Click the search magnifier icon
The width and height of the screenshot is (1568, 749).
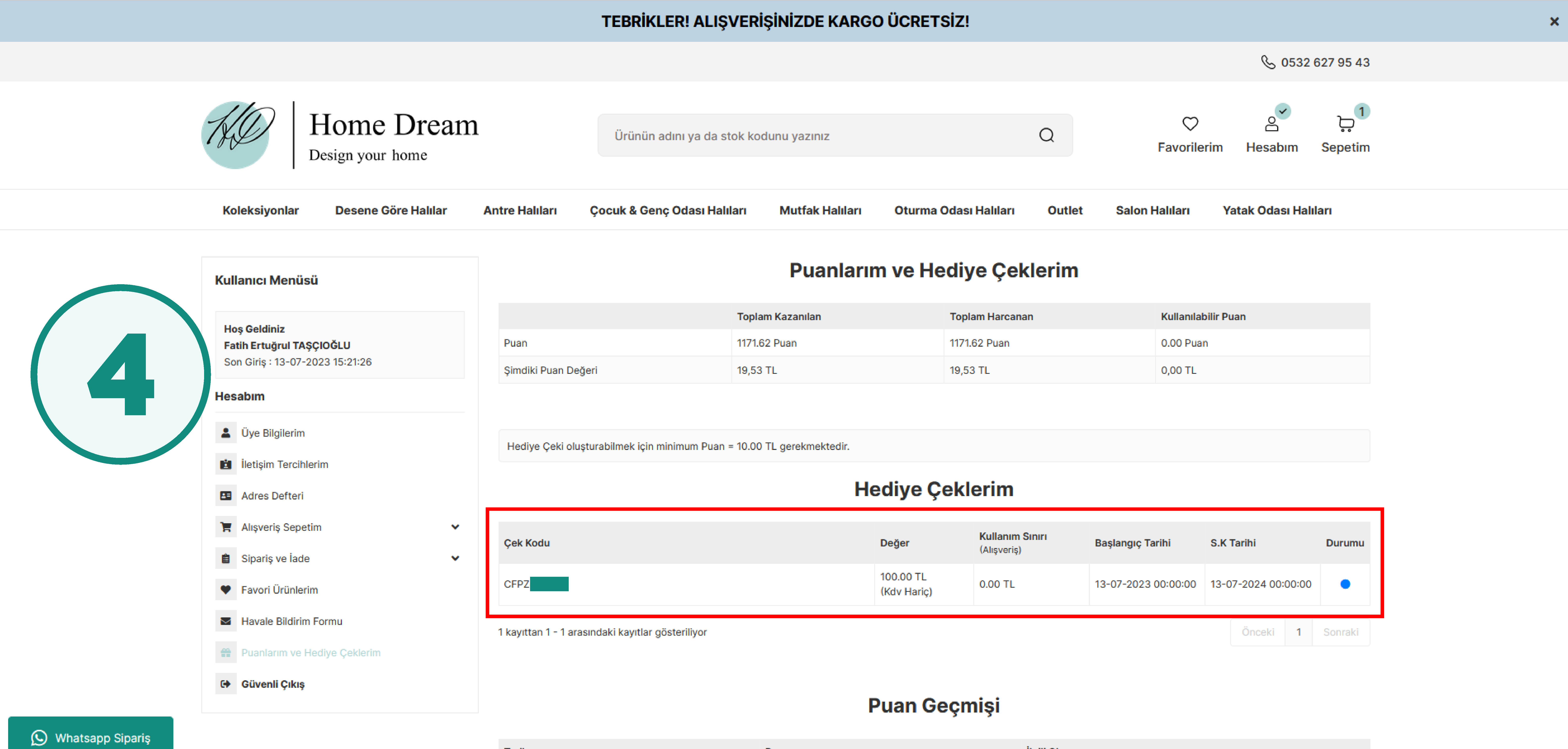pos(1046,135)
